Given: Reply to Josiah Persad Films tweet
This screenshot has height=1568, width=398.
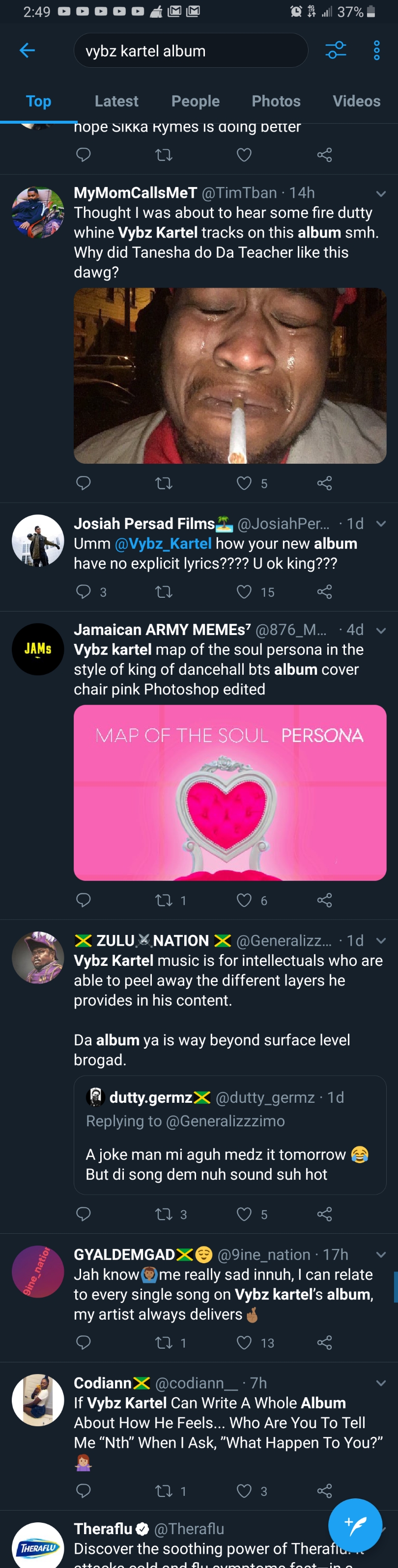Looking at the screenshot, I should [x=84, y=592].
